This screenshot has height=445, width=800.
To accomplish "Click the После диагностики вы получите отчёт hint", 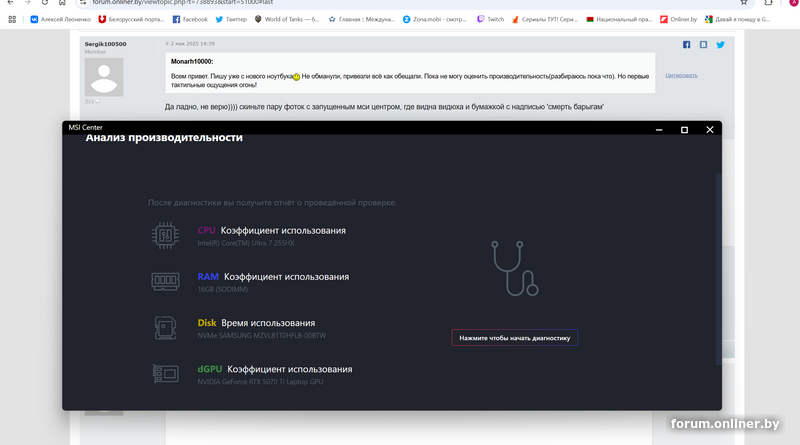I will pos(272,203).
